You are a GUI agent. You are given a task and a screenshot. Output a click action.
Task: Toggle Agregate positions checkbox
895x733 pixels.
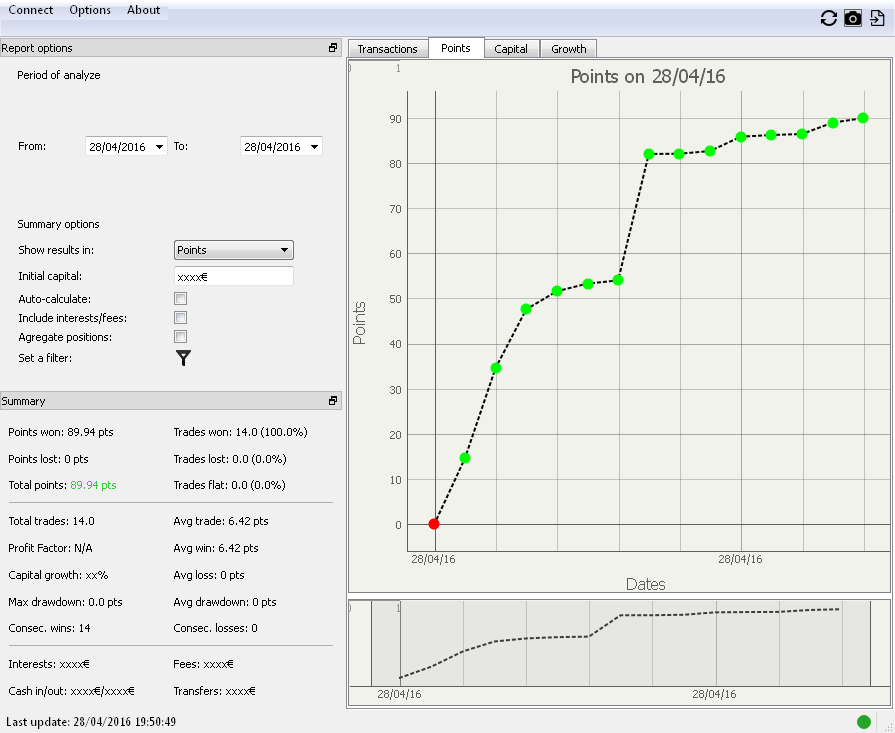click(181, 337)
